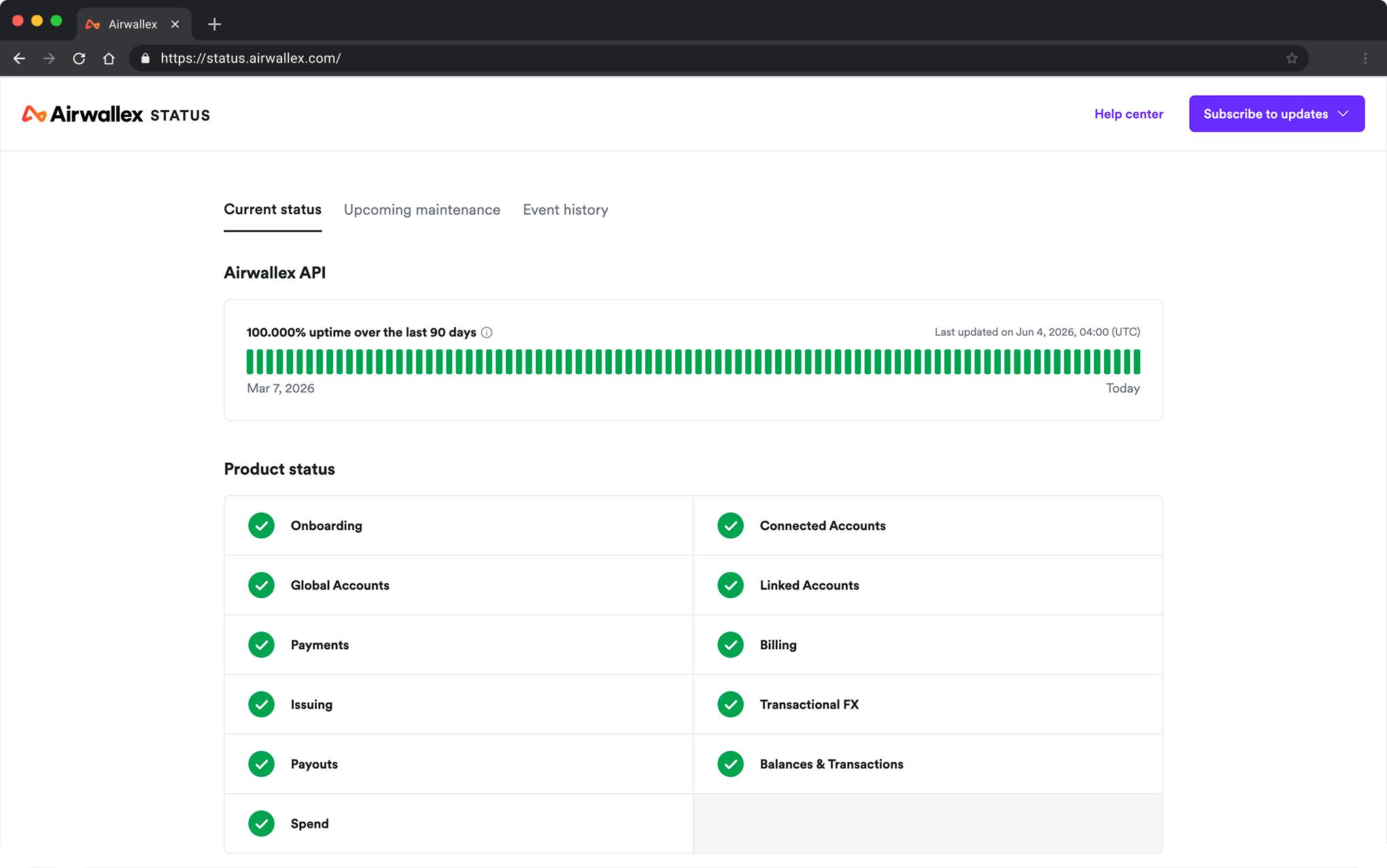Click the Payouts green checkmark icon
1387x868 pixels.
[x=261, y=764]
